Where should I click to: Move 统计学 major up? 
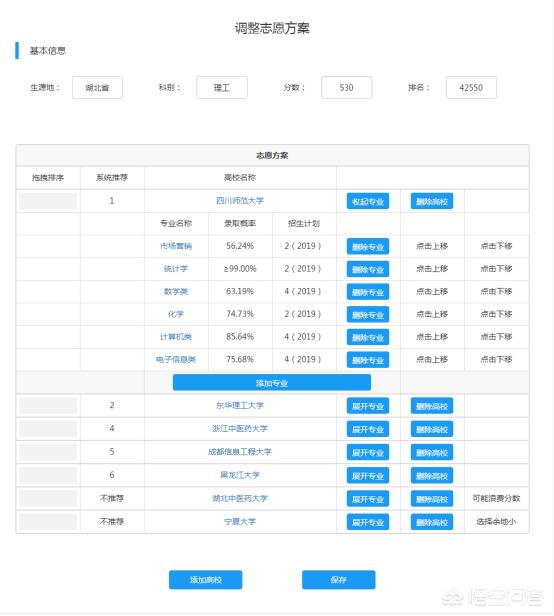pyautogui.click(x=432, y=269)
